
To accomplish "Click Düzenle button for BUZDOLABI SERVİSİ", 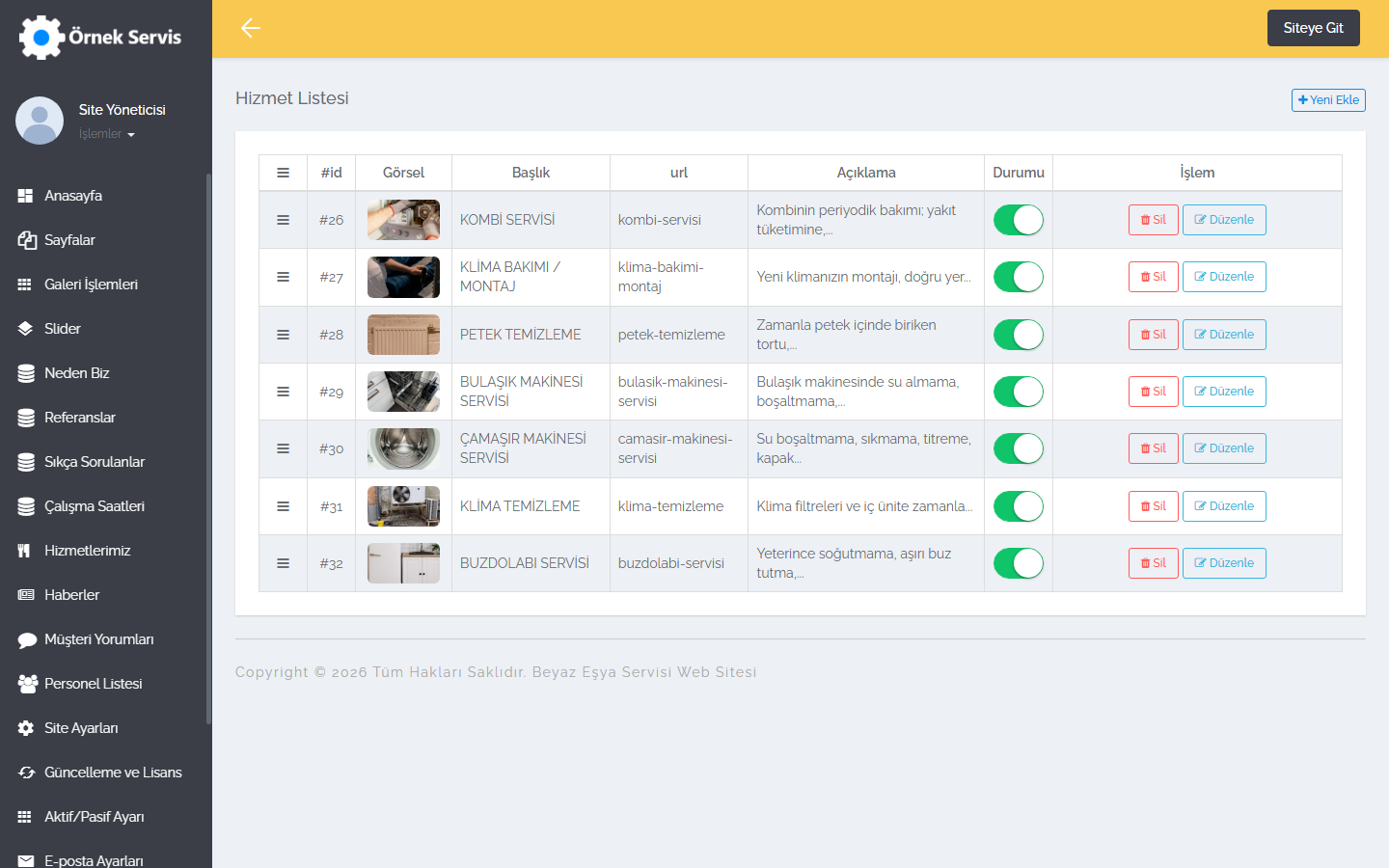I will point(1224,563).
